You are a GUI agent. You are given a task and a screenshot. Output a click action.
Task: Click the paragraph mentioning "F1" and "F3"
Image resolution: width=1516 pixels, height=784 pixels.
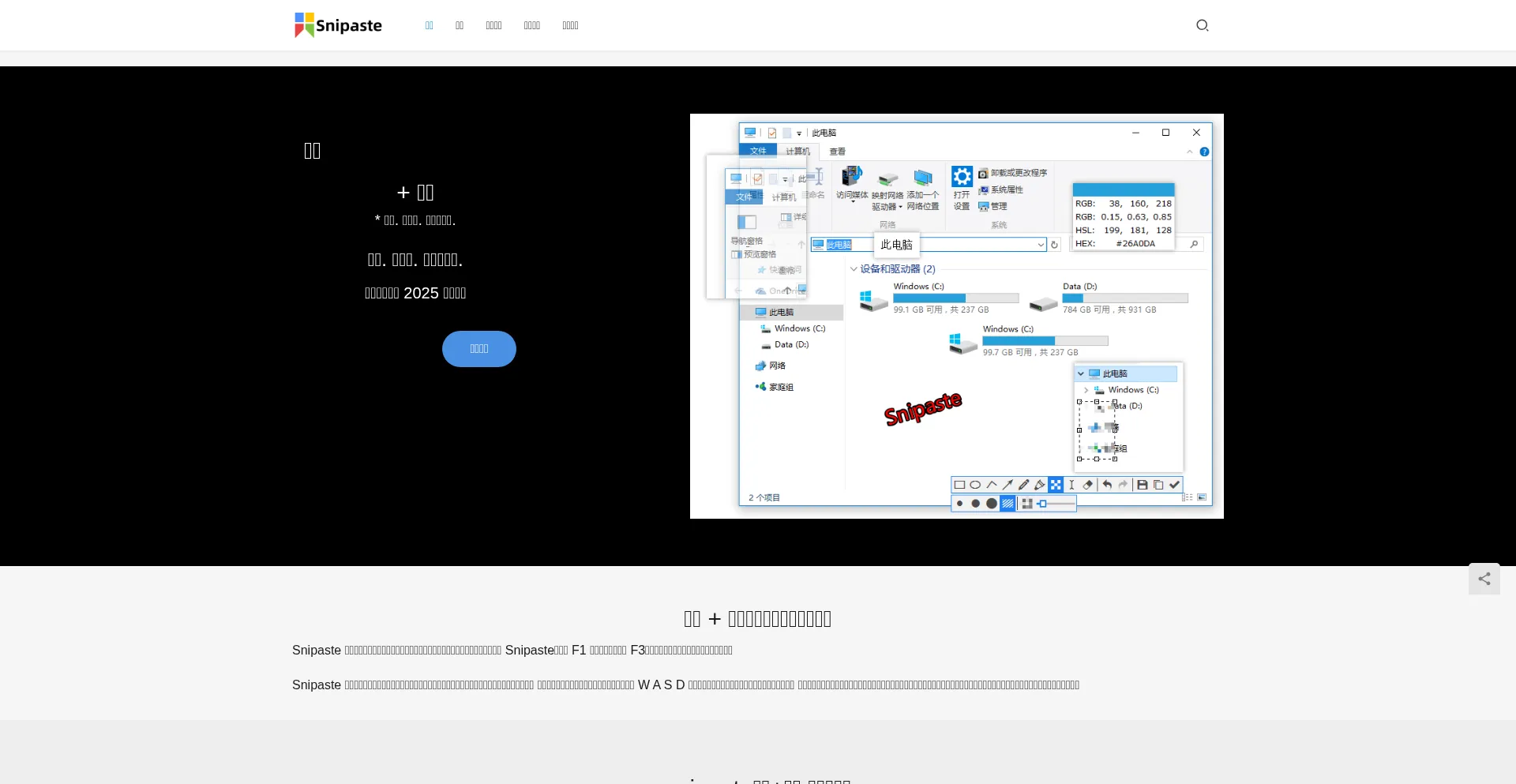[x=512, y=650]
